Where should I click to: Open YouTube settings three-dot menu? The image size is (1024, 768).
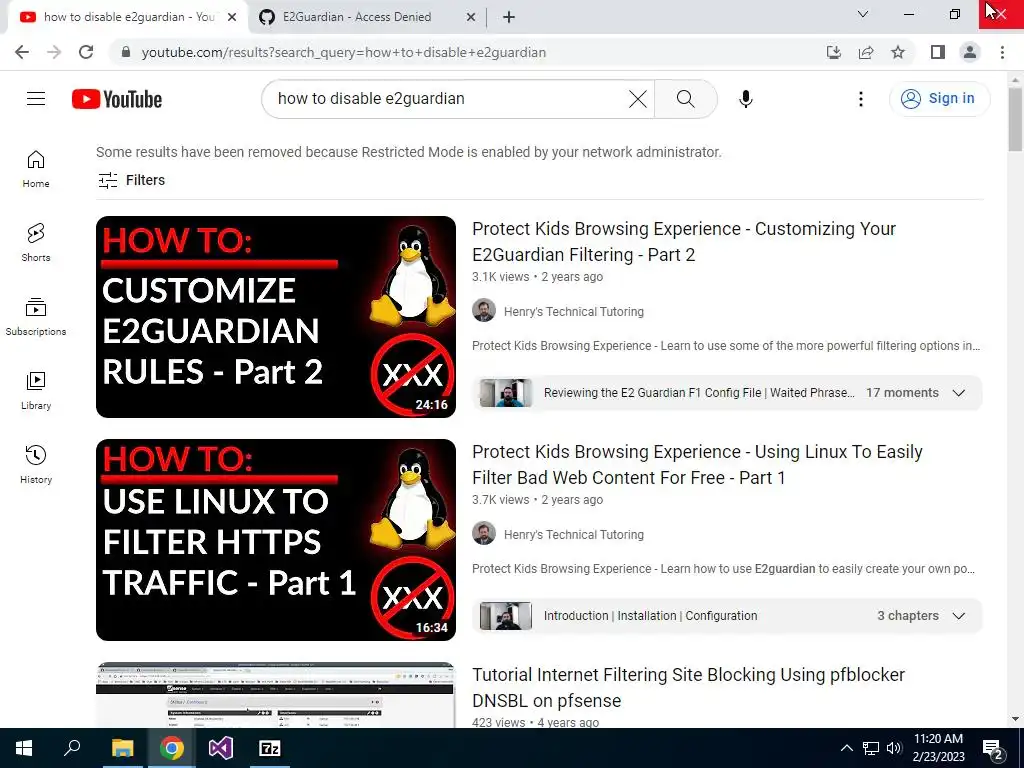[x=861, y=99]
